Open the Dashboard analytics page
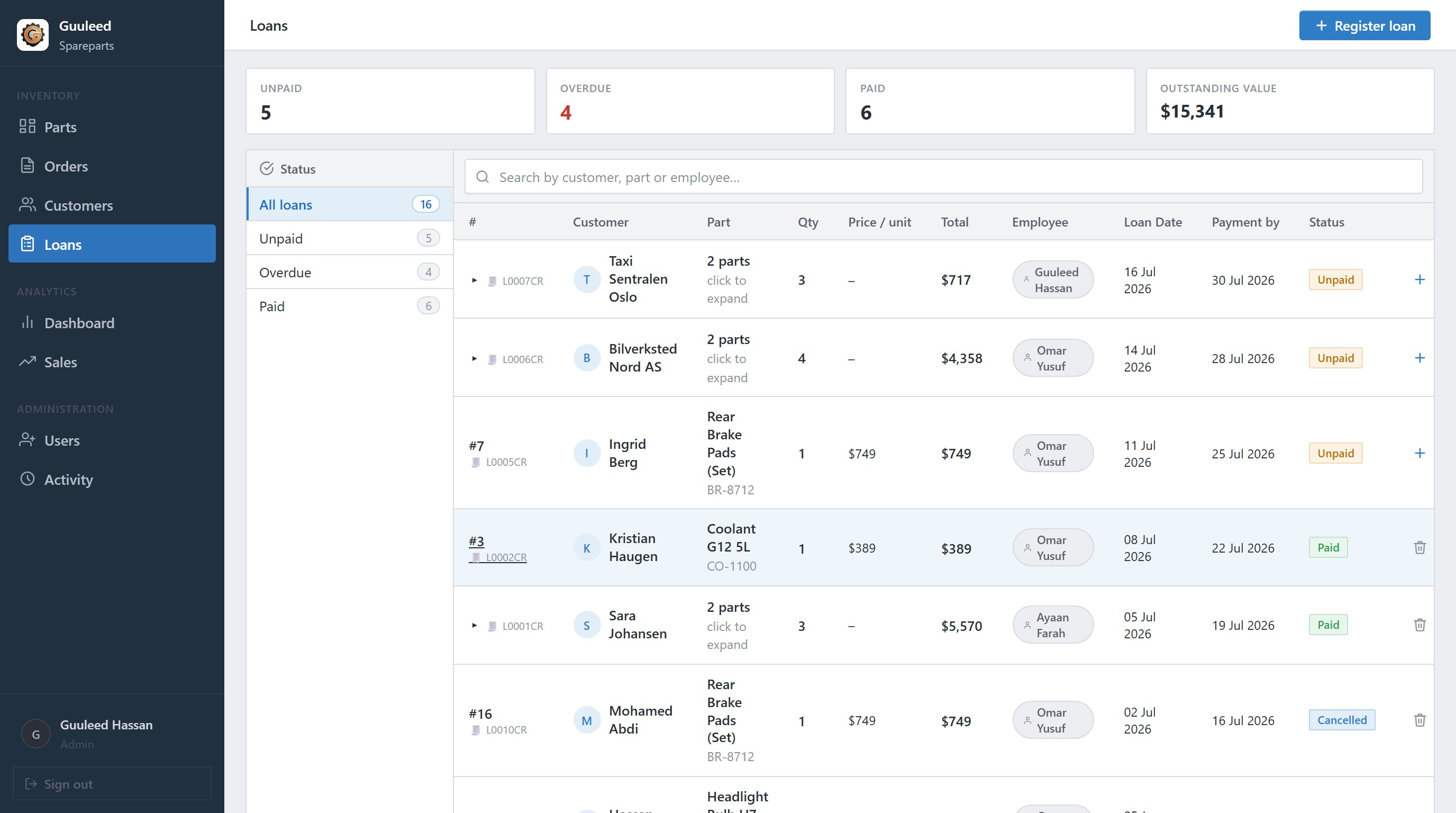The width and height of the screenshot is (1456, 813). [112, 323]
